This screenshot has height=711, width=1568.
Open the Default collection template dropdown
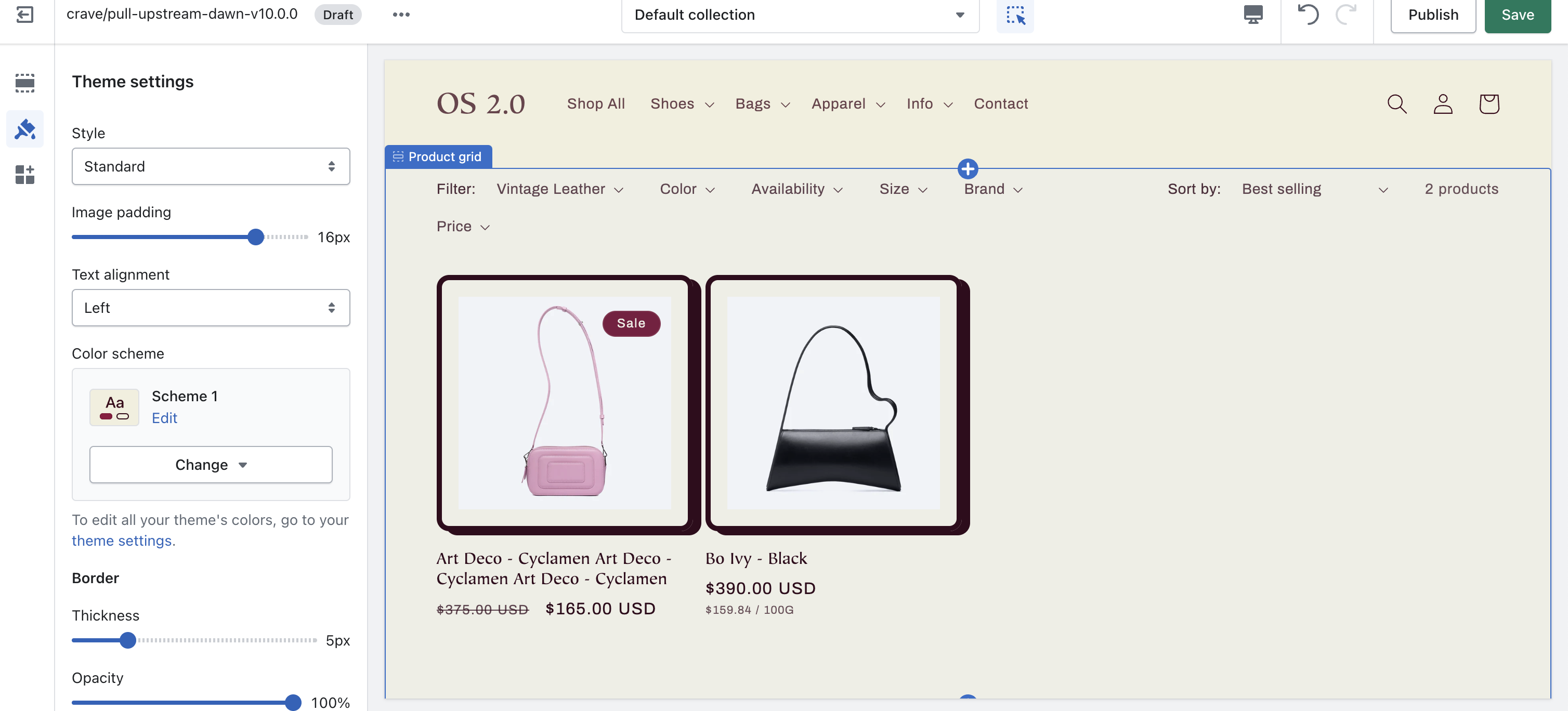point(799,15)
